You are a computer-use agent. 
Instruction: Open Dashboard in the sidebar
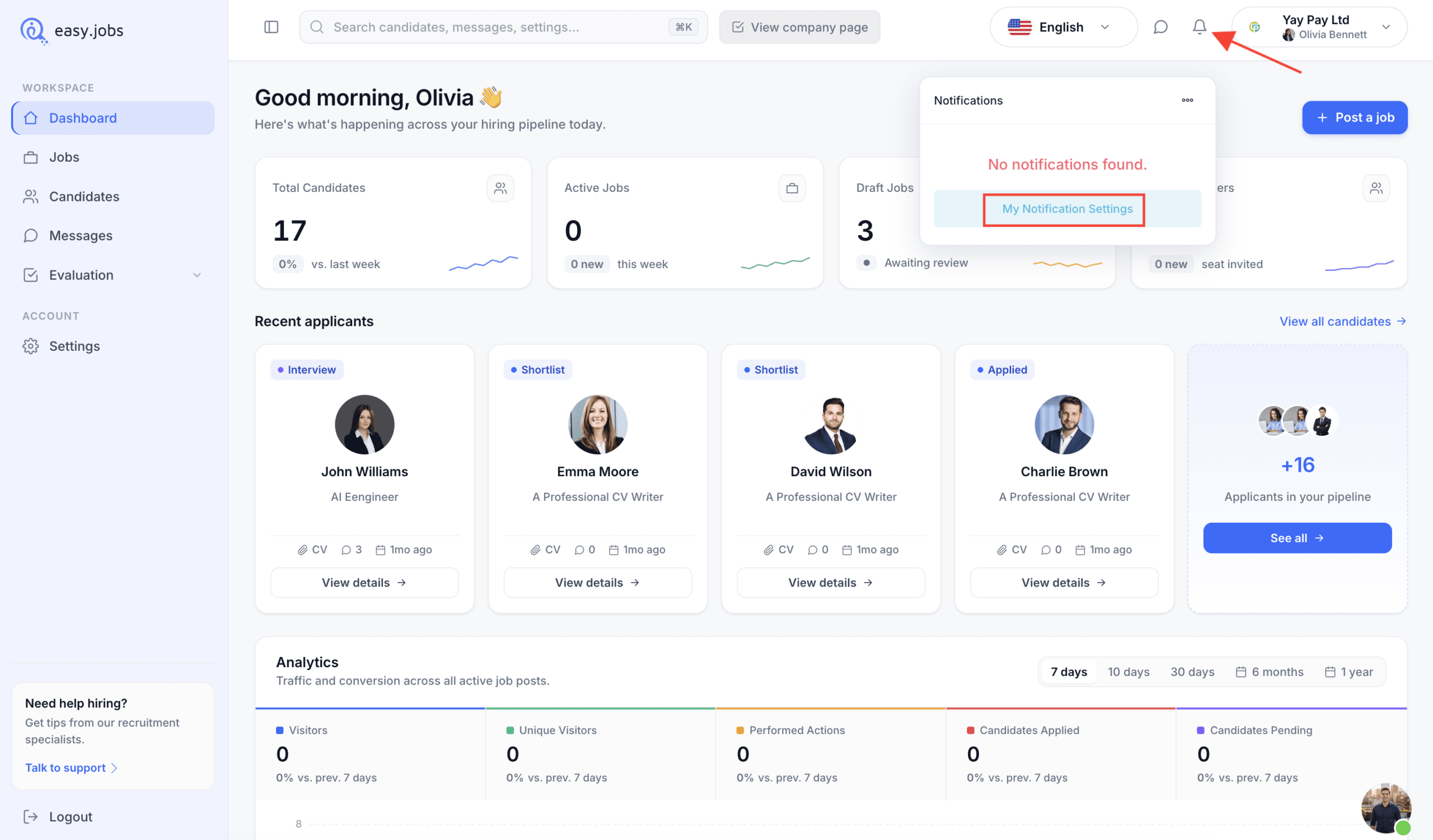(x=113, y=118)
